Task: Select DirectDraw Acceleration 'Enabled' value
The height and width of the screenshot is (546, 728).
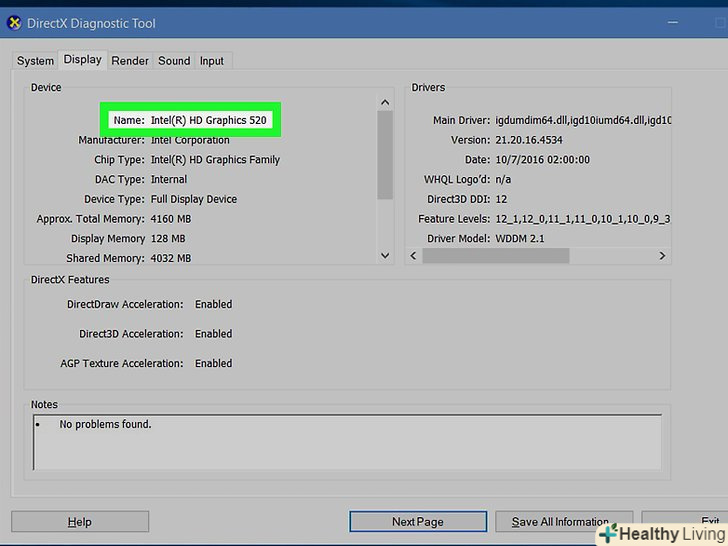Action: point(214,304)
